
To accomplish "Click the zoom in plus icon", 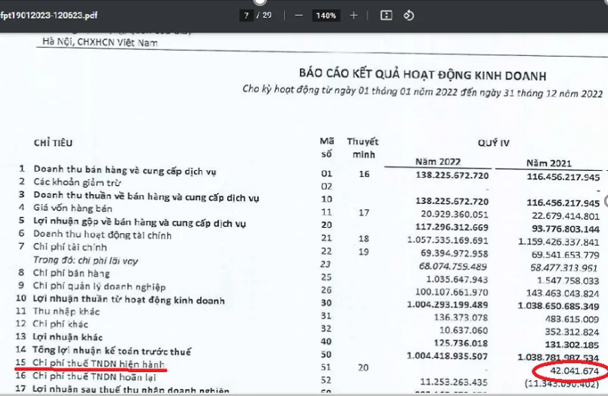I will 353,16.
